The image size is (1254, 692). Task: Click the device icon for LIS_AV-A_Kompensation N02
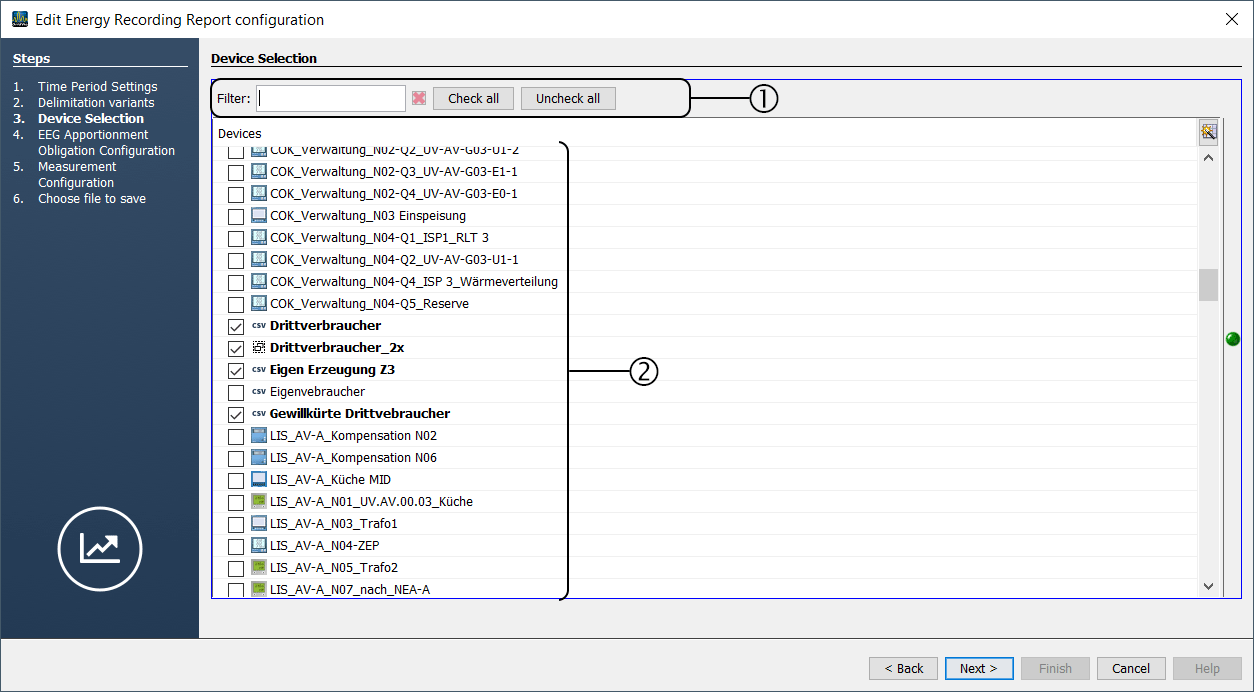click(x=259, y=436)
